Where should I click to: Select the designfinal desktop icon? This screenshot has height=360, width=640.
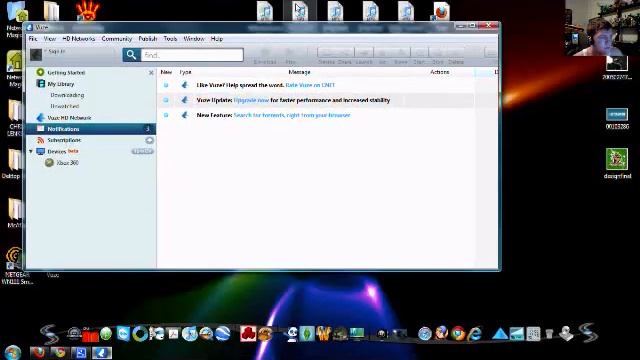coord(617,164)
